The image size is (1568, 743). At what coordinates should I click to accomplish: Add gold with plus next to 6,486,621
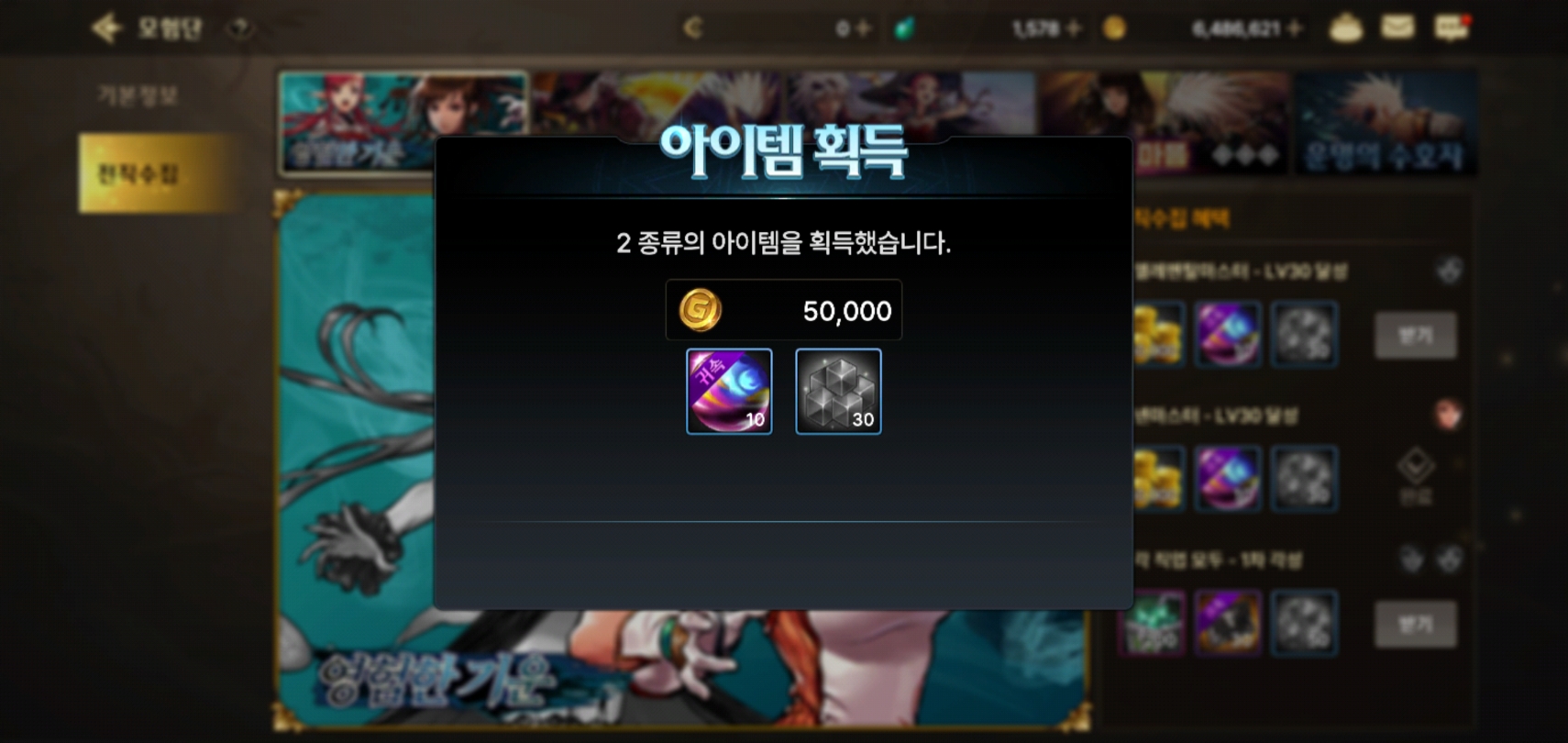(x=1295, y=29)
